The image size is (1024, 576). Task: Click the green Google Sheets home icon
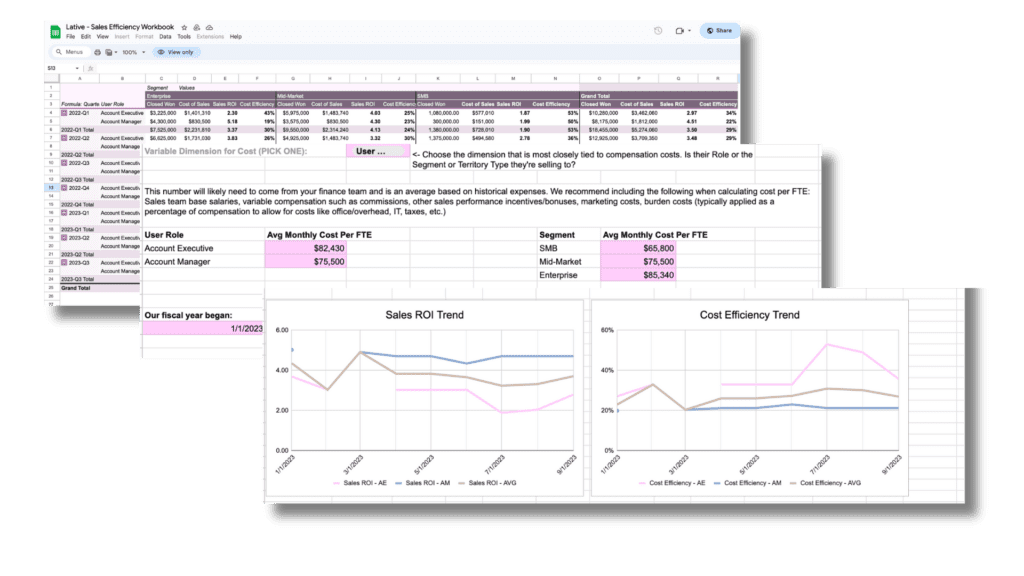pyautogui.click(x=56, y=30)
